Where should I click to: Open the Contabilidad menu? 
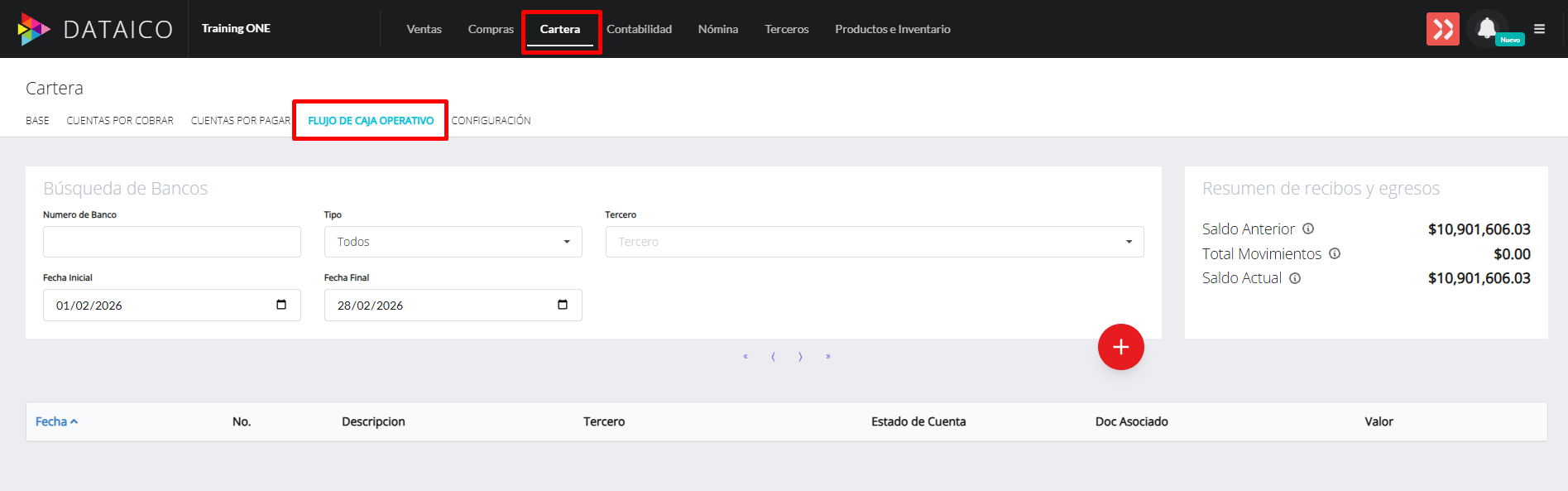(639, 29)
